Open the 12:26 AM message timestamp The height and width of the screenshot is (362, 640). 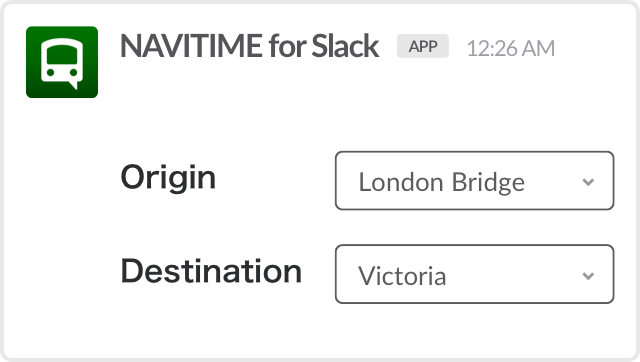click(511, 48)
